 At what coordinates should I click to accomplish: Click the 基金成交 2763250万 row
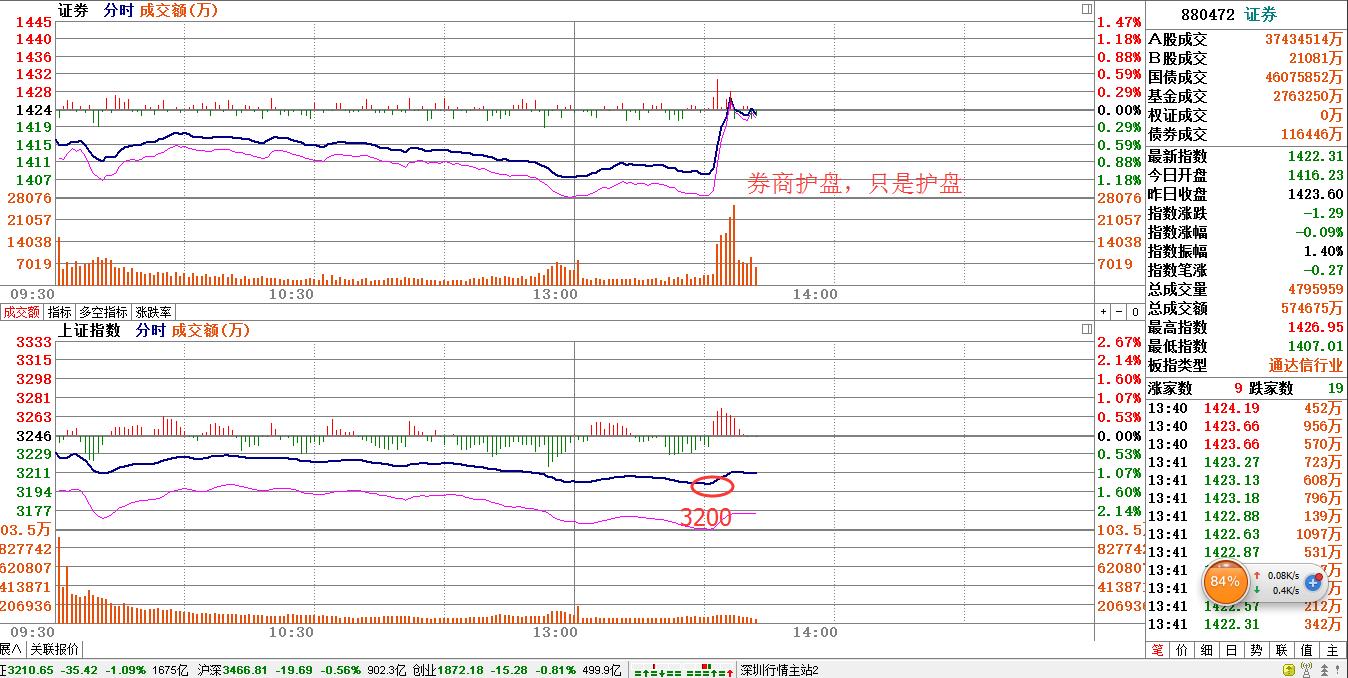(1245, 96)
